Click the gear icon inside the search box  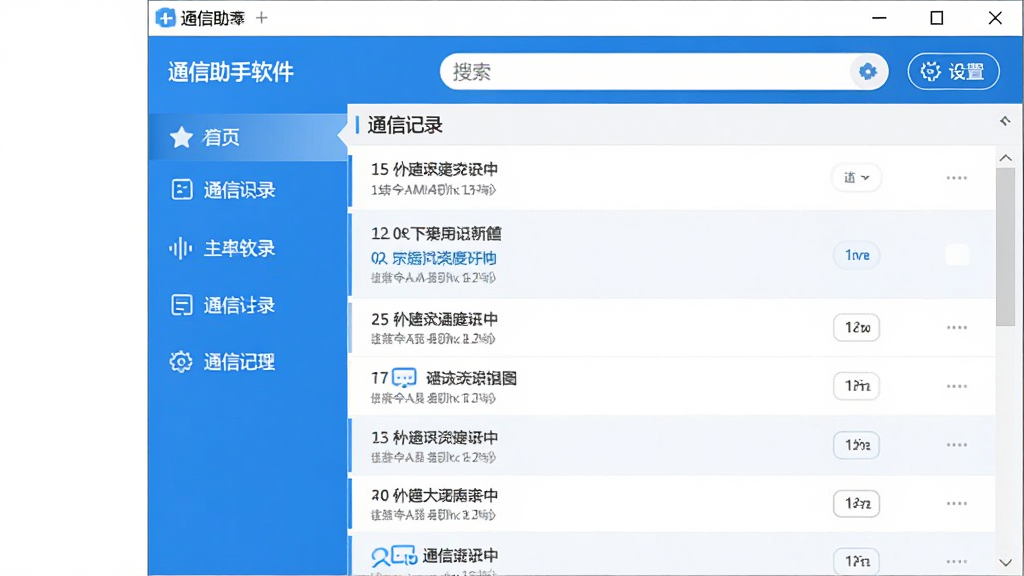(x=867, y=71)
